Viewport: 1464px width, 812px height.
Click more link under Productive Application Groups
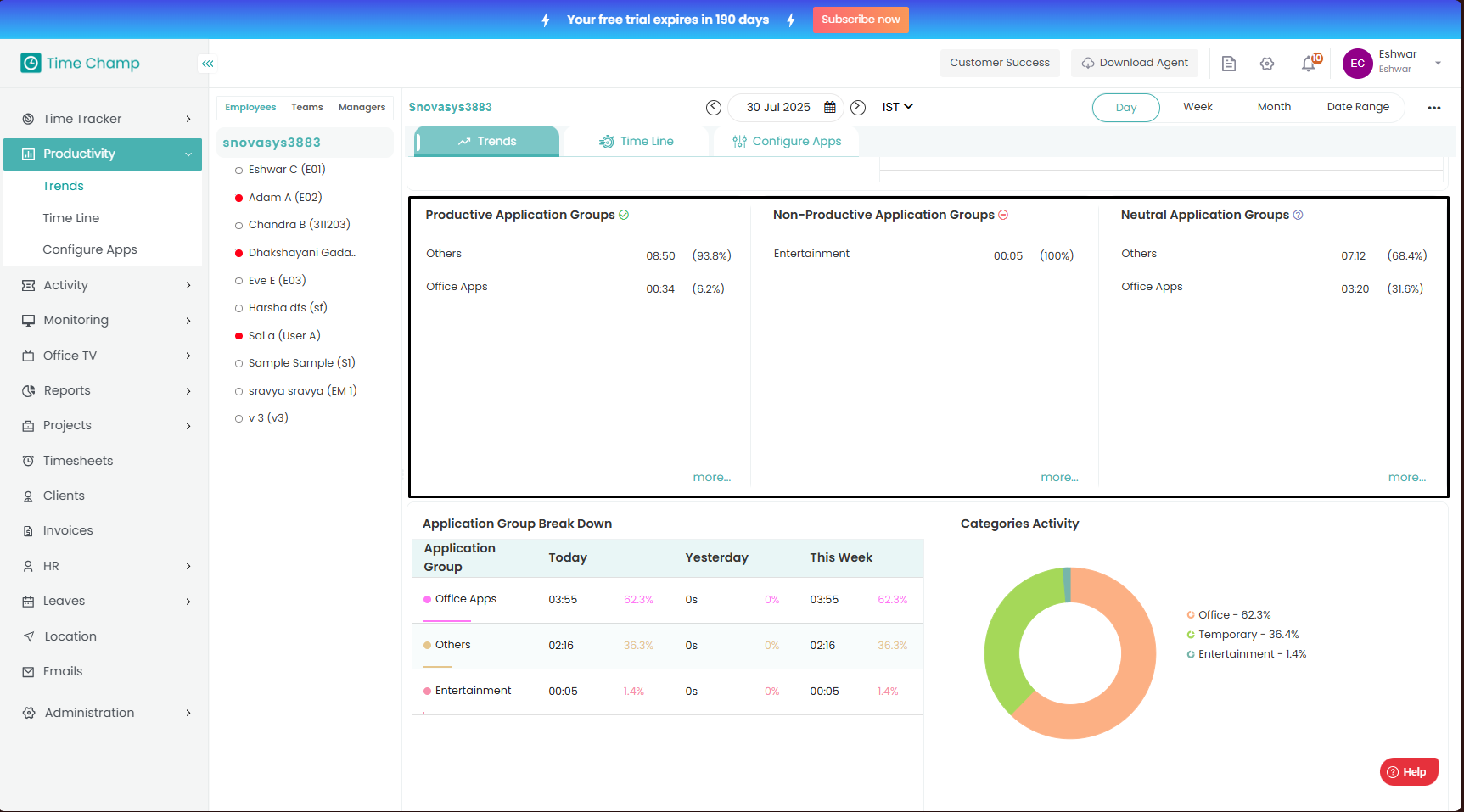pos(711,478)
